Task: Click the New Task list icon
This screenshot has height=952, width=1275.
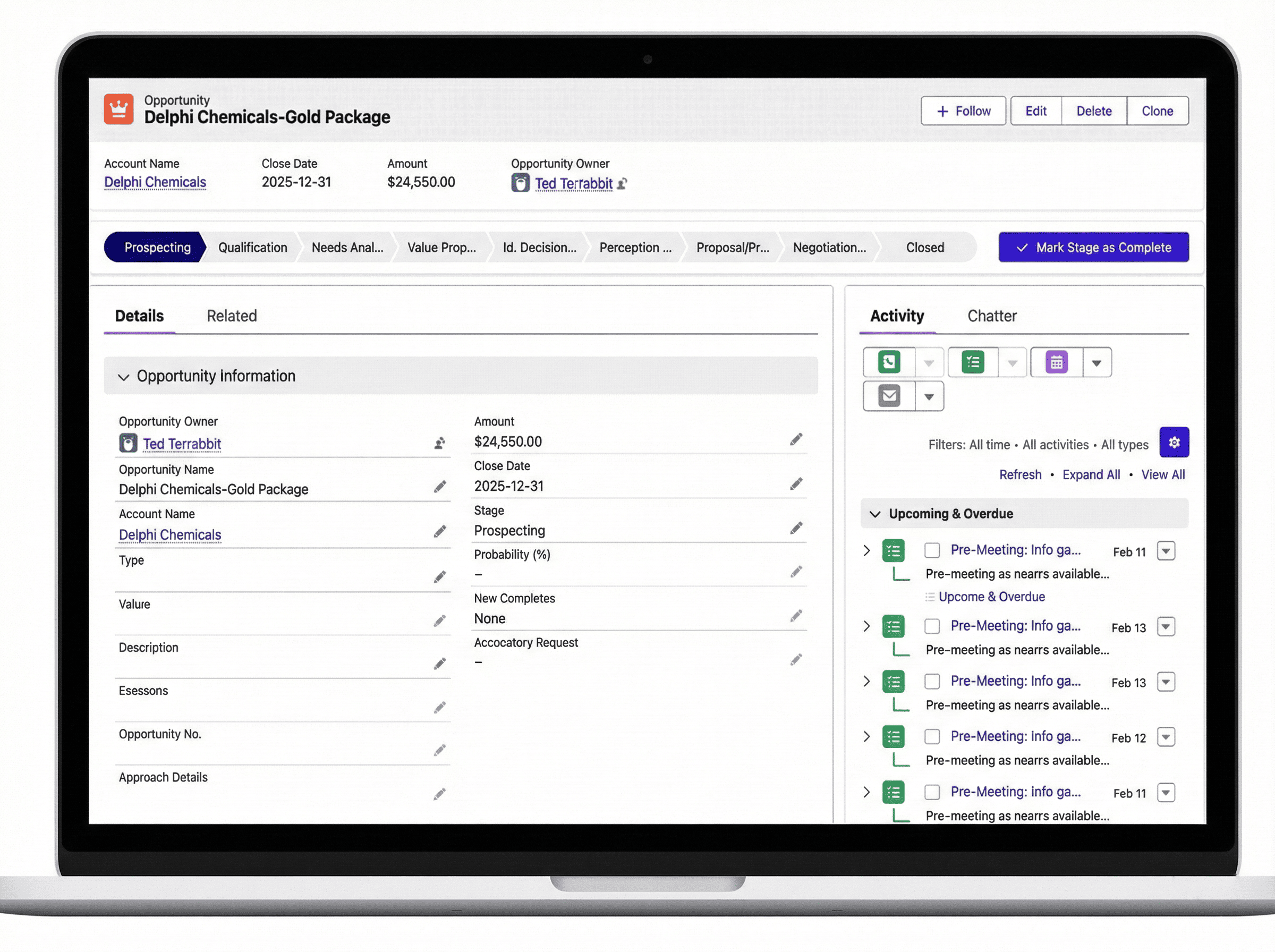Action: coord(973,362)
